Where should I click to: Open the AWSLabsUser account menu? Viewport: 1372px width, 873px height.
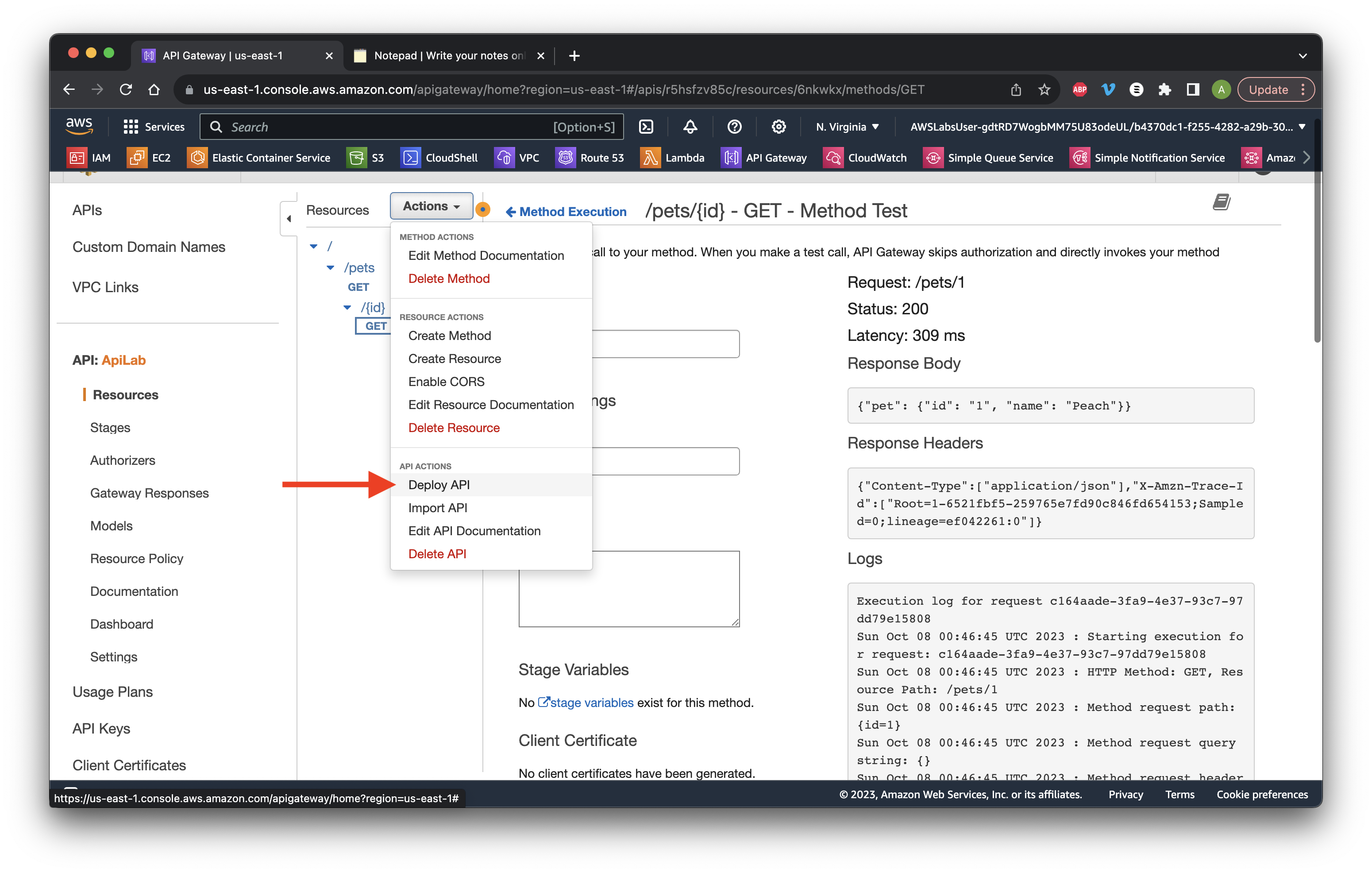coord(1107,127)
